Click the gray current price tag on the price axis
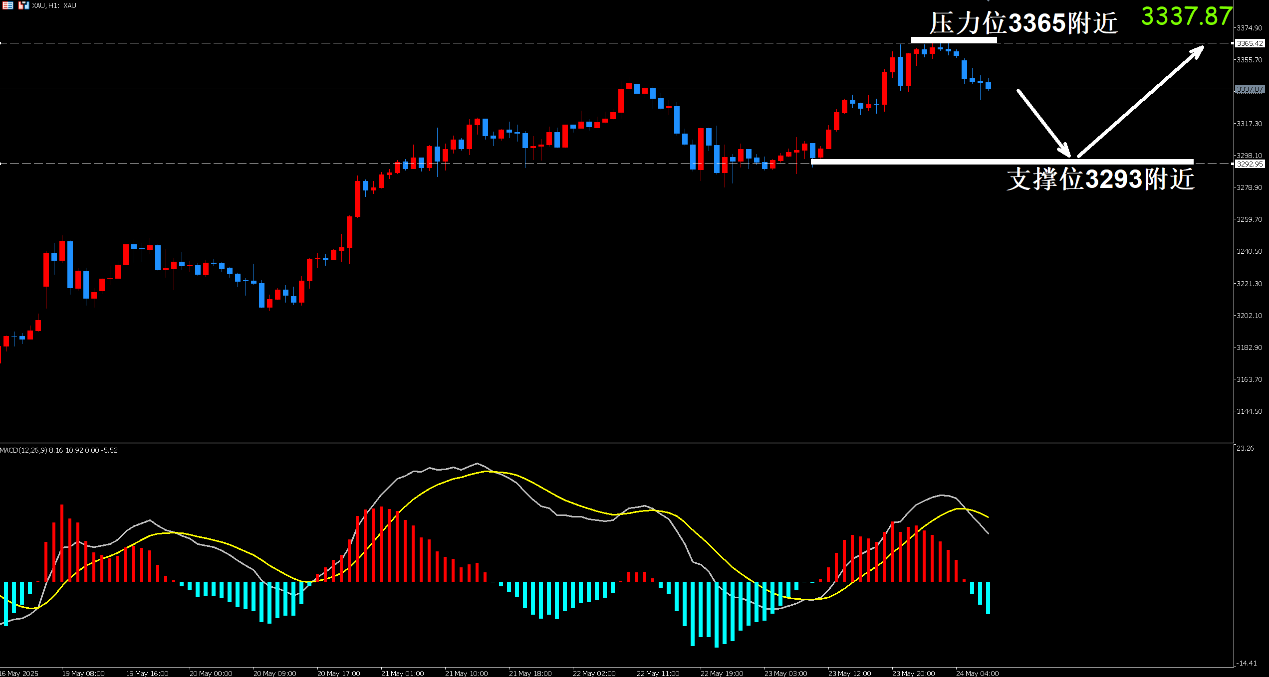This screenshot has height=677, width=1269. coord(1248,90)
